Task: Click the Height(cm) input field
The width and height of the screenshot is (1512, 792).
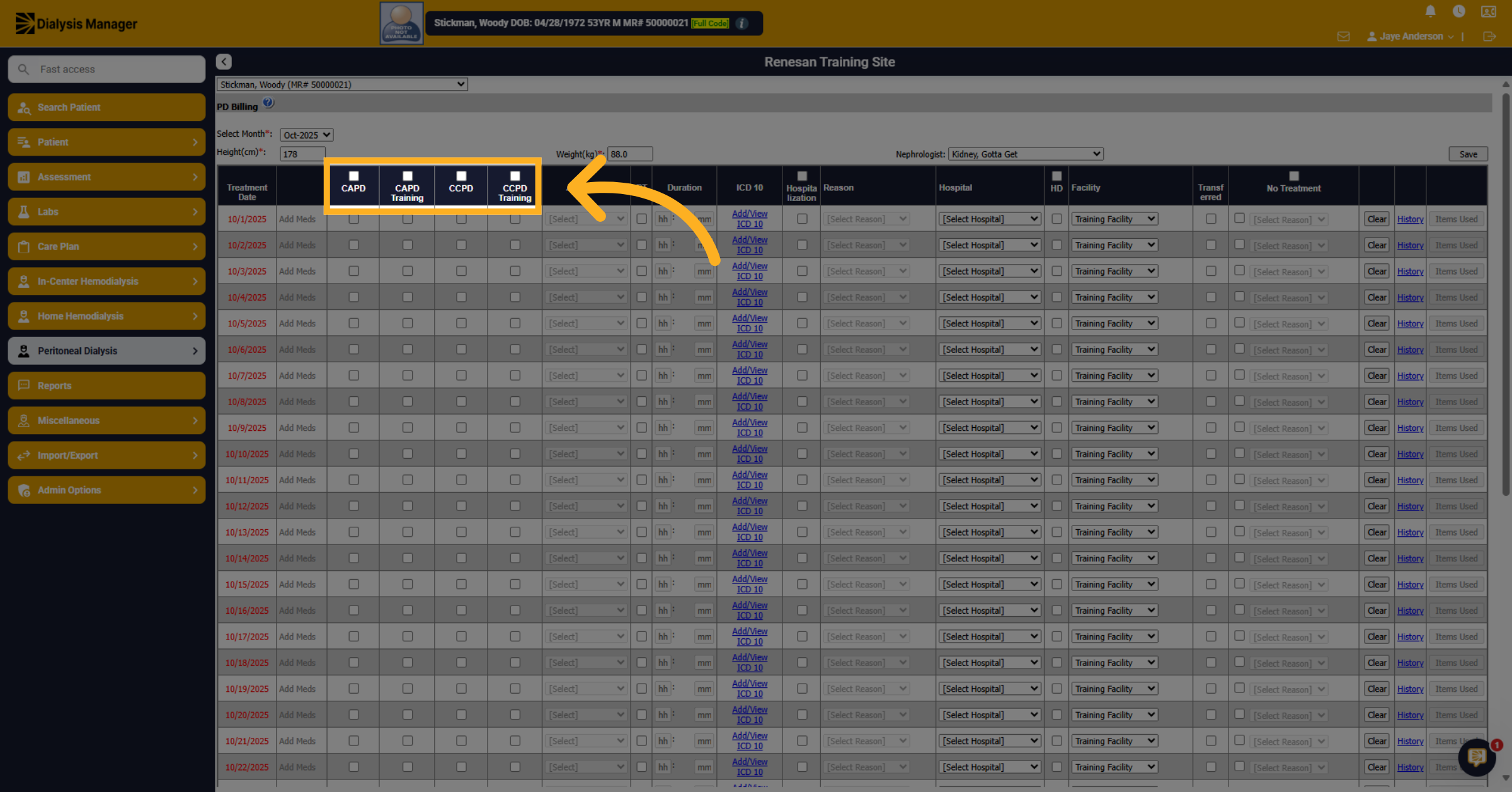Action: coord(302,154)
